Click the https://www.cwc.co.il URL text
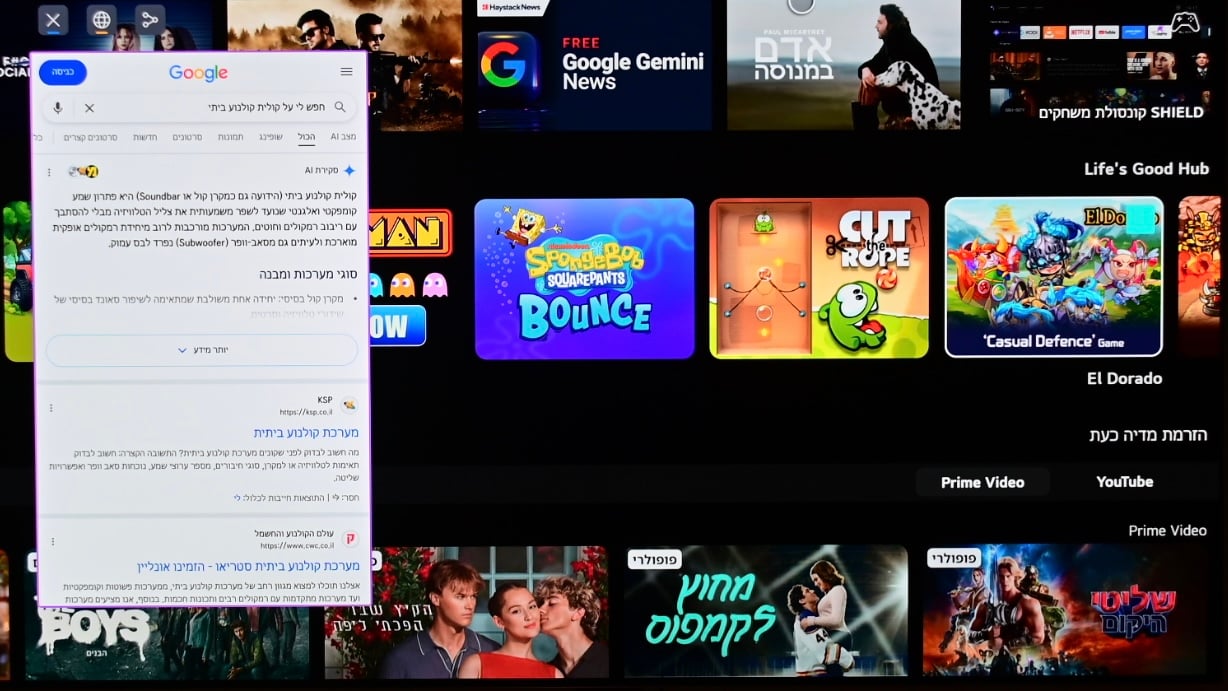Image resolution: width=1228 pixels, height=691 pixels. (x=296, y=546)
